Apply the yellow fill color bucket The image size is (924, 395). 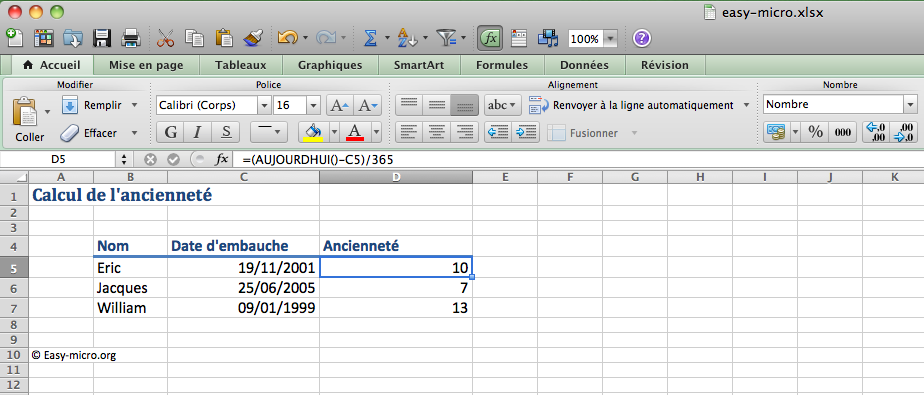(313, 133)
